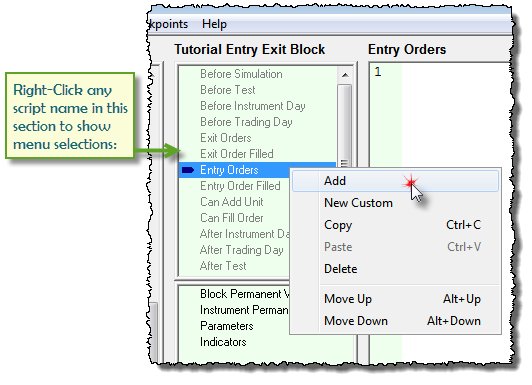Image resolution: width=532 pixels, height=385 pixels.
Task: Select Move Up in the context menu
Action: coord(395,299)
